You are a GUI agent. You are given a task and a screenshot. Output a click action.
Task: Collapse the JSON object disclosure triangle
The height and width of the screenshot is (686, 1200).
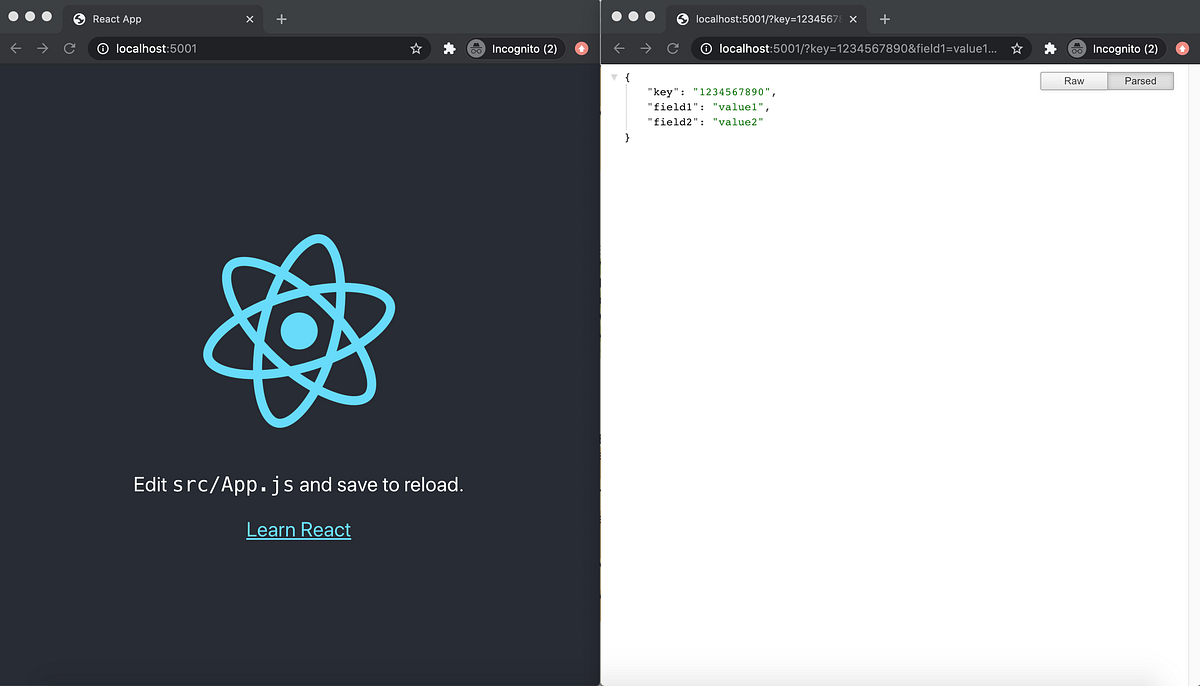[614, 75]
